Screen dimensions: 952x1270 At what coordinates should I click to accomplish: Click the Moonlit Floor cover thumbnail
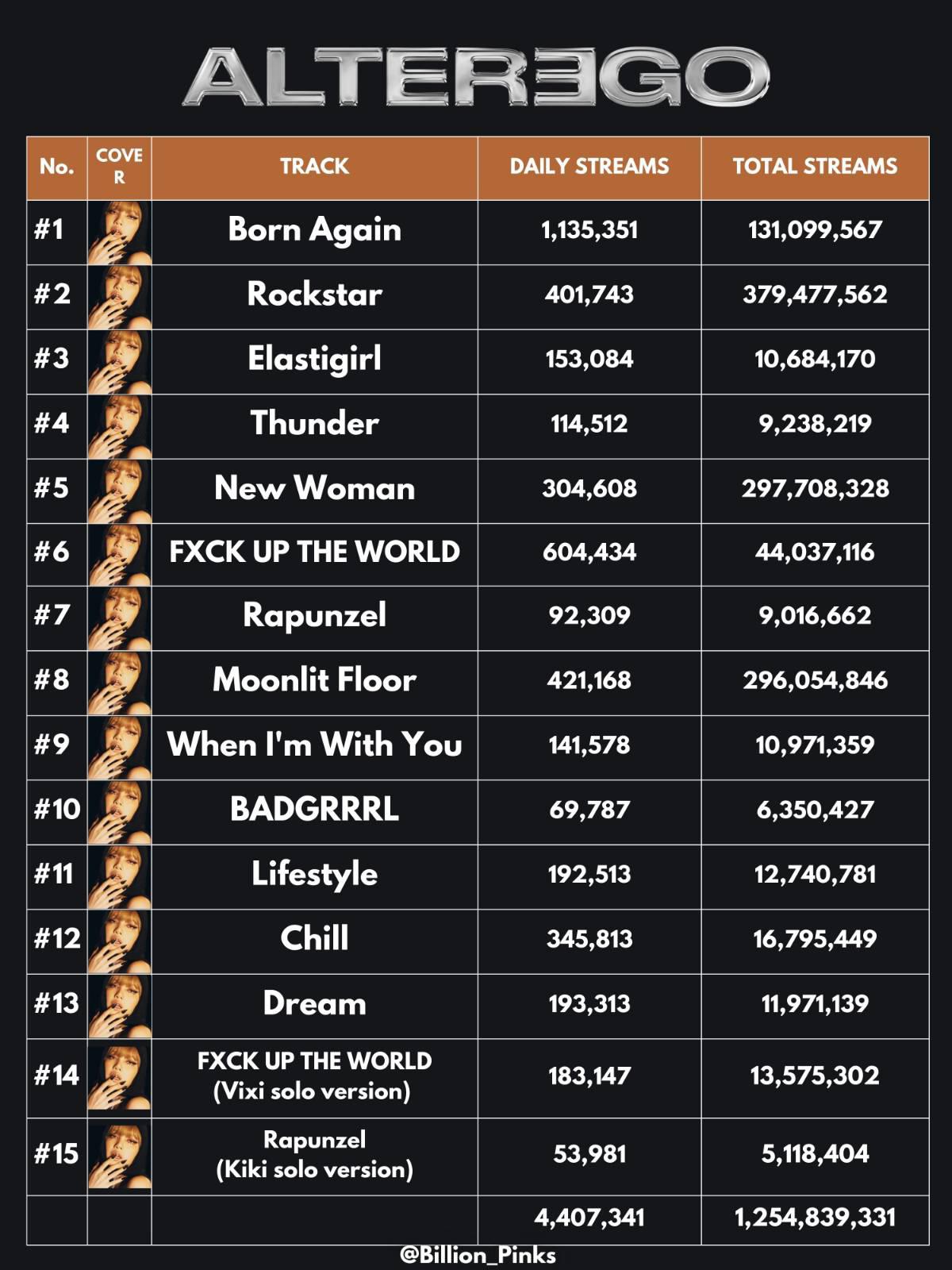(119, 683)
